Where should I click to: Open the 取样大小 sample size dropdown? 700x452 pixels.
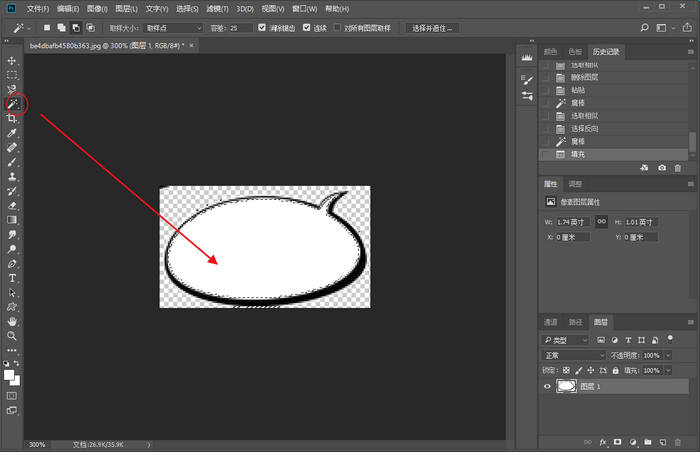tap(172, 28)
